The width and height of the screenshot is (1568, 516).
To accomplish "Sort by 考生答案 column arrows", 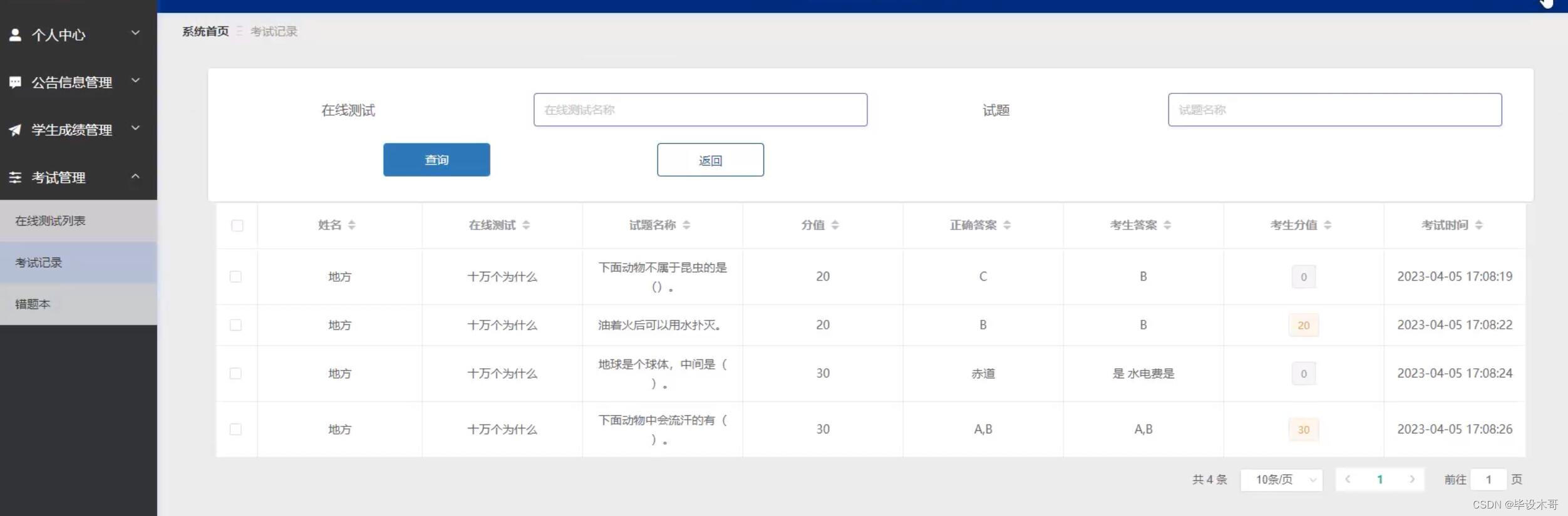I will coord(1167,225).
